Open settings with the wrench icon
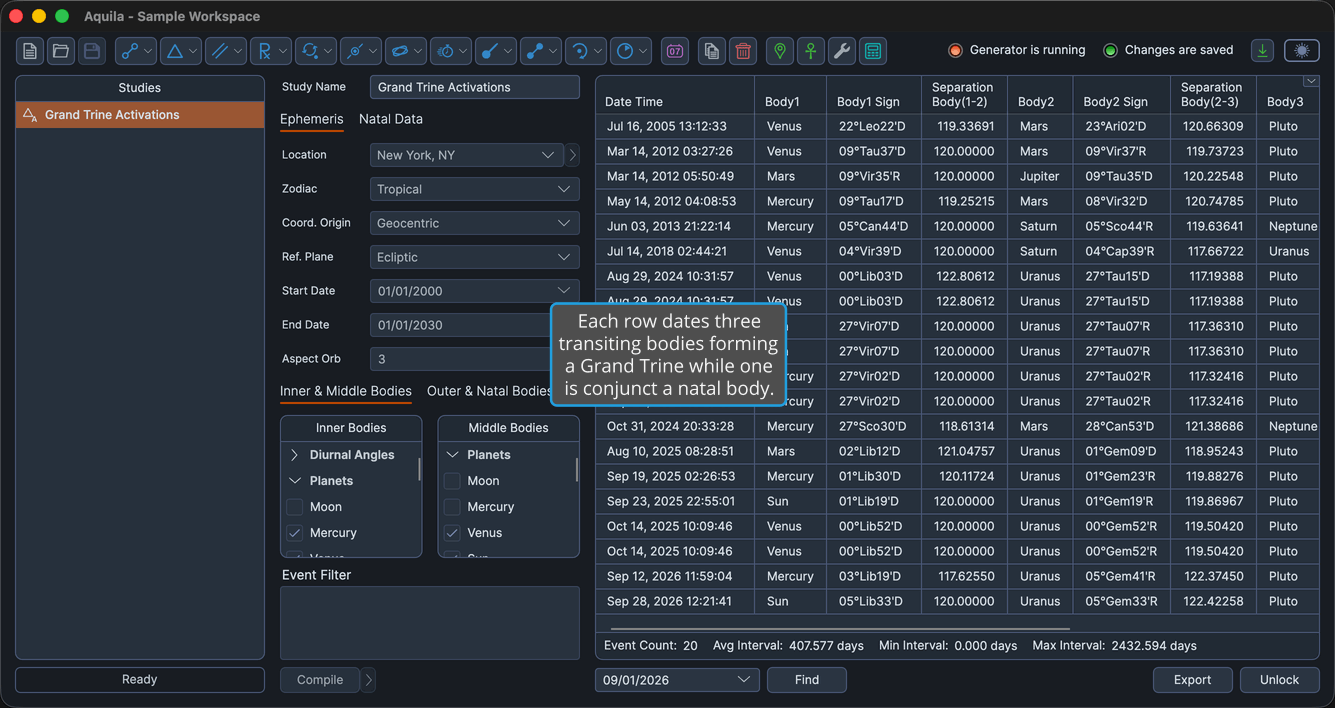 [x=842, y=51]
